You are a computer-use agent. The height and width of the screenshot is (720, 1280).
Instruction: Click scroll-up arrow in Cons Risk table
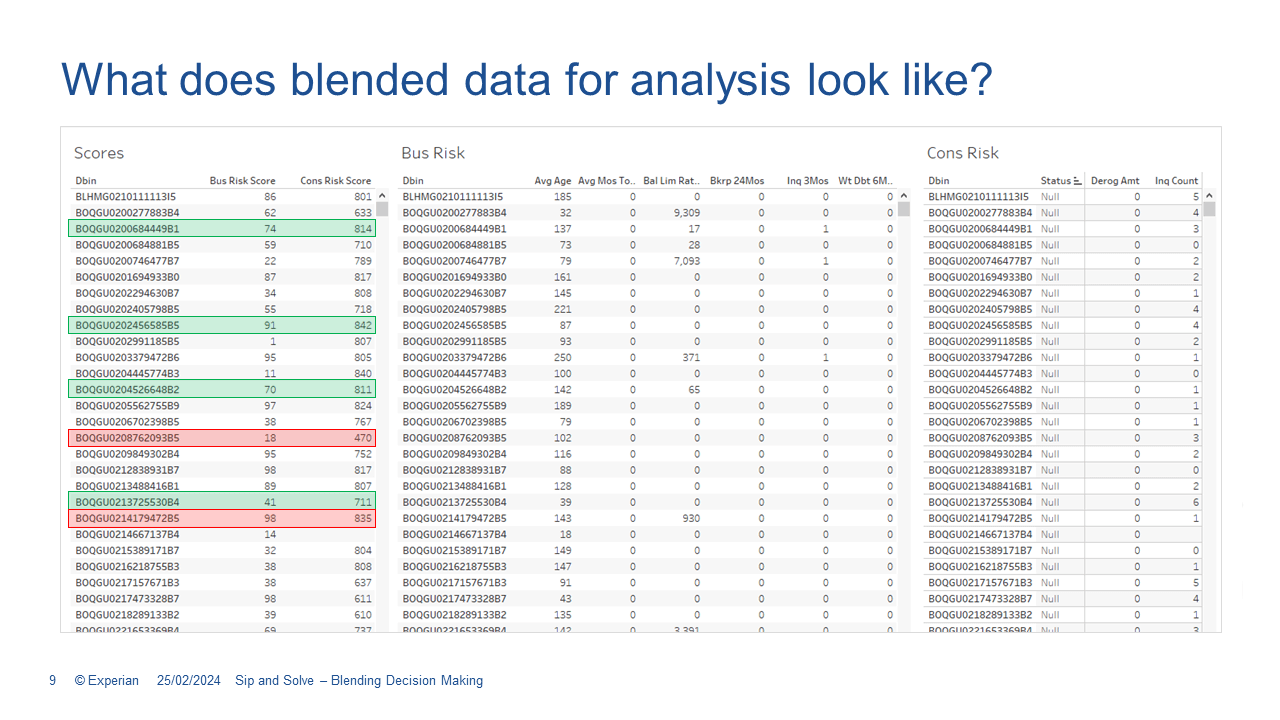coord(1209,197)
